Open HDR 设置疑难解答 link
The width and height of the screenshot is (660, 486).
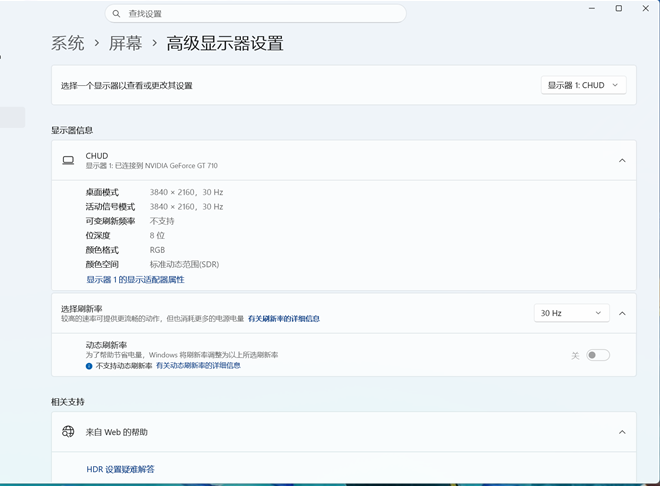[120, 469]
